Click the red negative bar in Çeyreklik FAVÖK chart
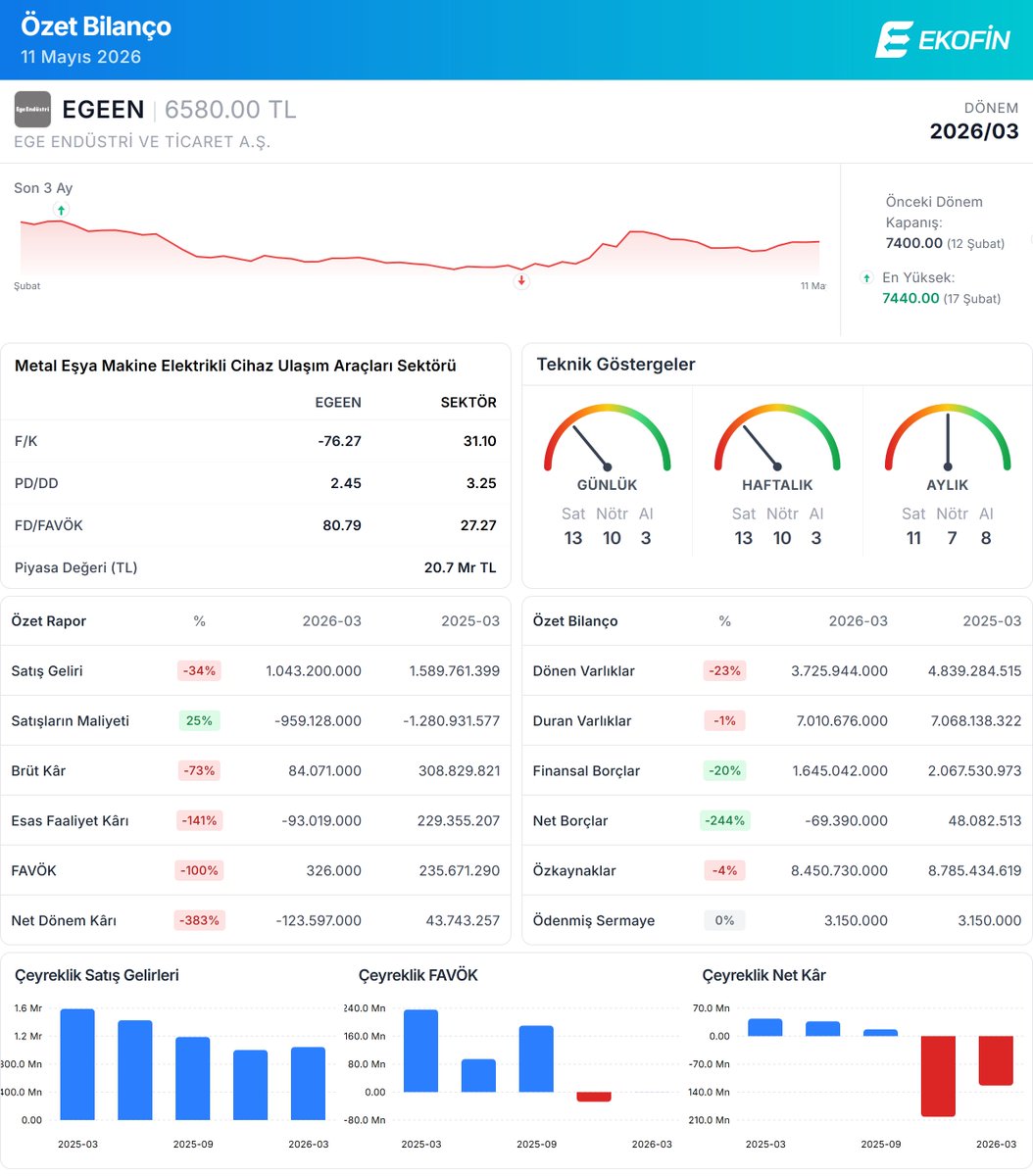Image resolution: width=1033 pixels, height=1176 pixels. 594,1097
